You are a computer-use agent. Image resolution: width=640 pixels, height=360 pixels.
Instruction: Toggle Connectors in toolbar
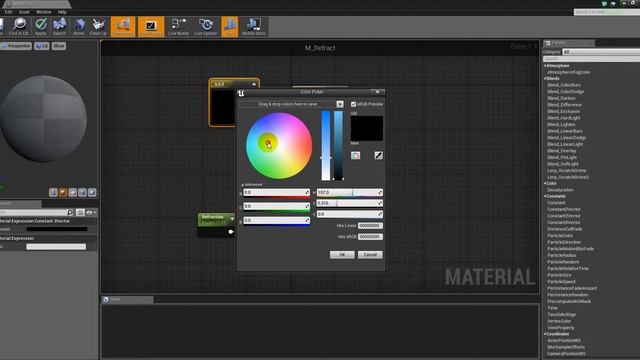pos(123,27)
